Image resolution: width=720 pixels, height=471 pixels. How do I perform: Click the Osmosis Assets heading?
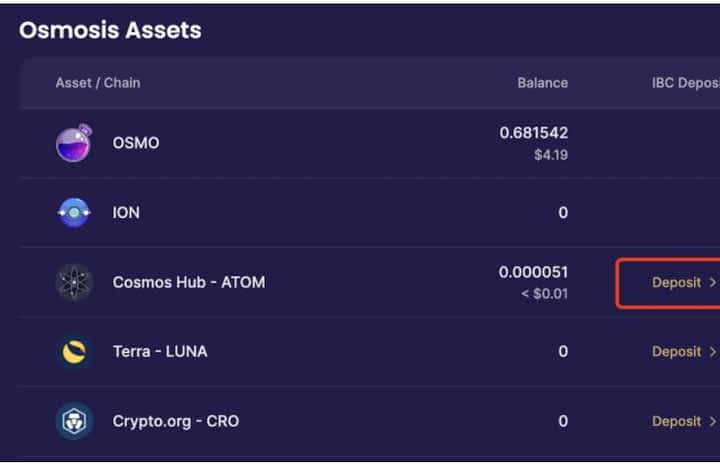pos(110,30)
